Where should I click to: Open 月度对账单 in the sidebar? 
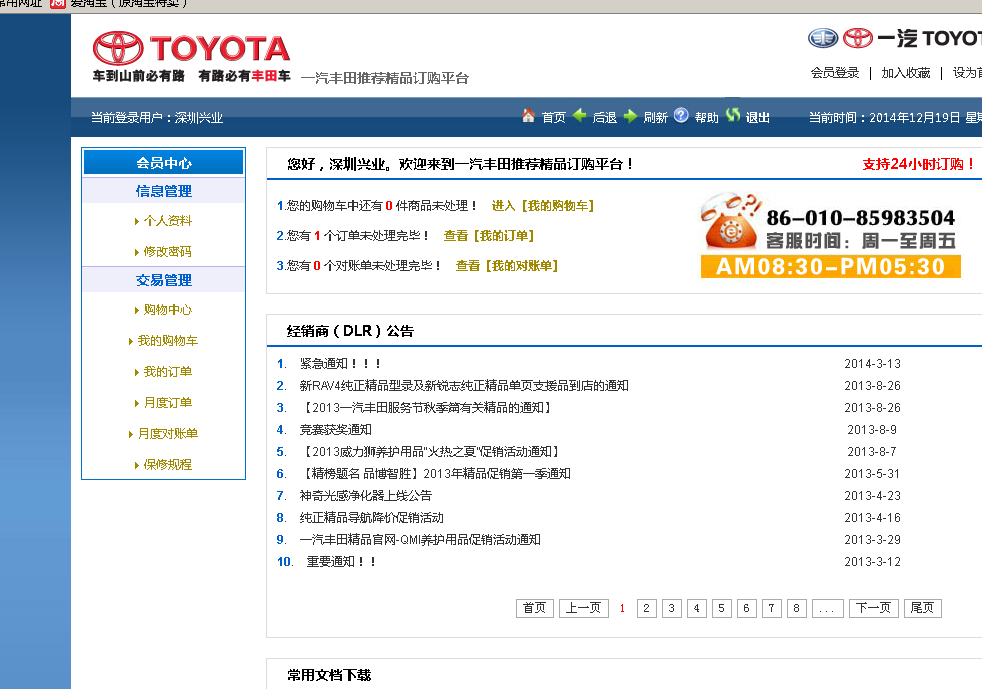[x=167, y=433]
